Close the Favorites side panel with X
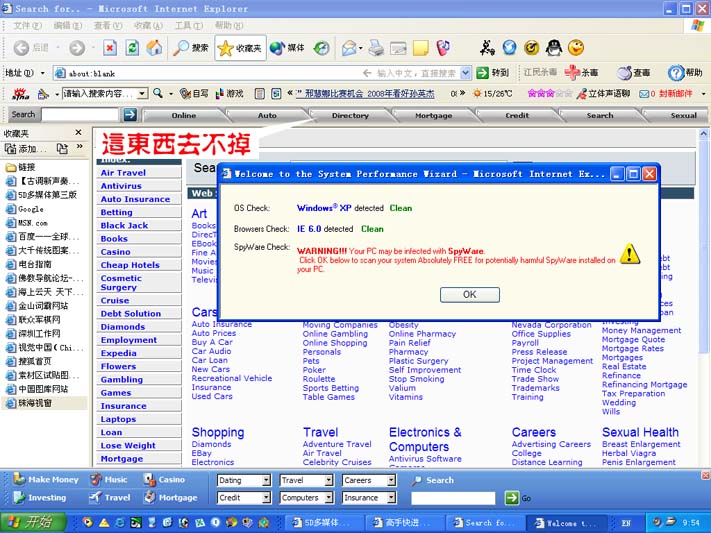The width and height of the screenshot is (711, 533). tap(78, 132)
